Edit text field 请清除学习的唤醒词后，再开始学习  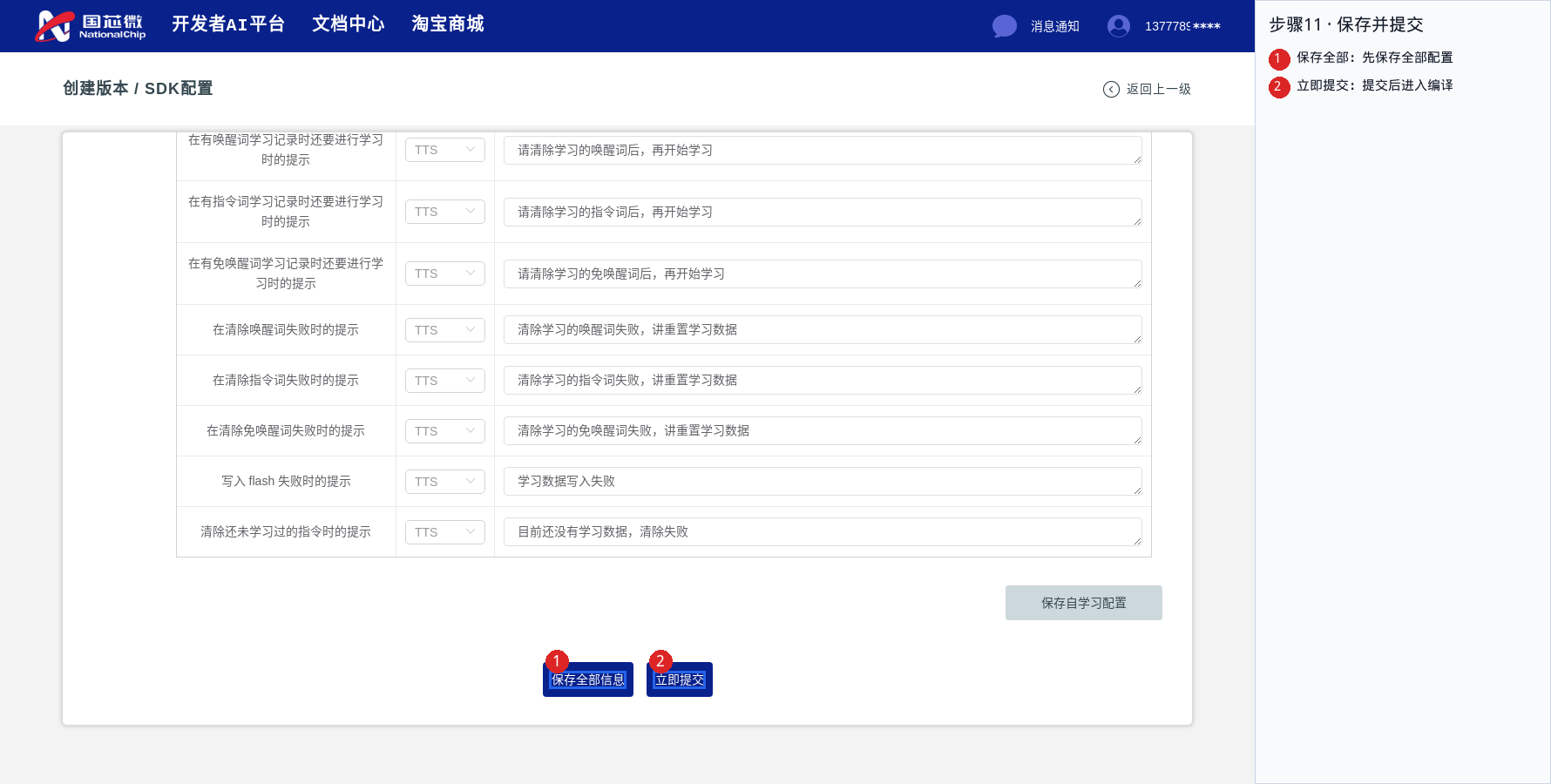pos(823,150)
